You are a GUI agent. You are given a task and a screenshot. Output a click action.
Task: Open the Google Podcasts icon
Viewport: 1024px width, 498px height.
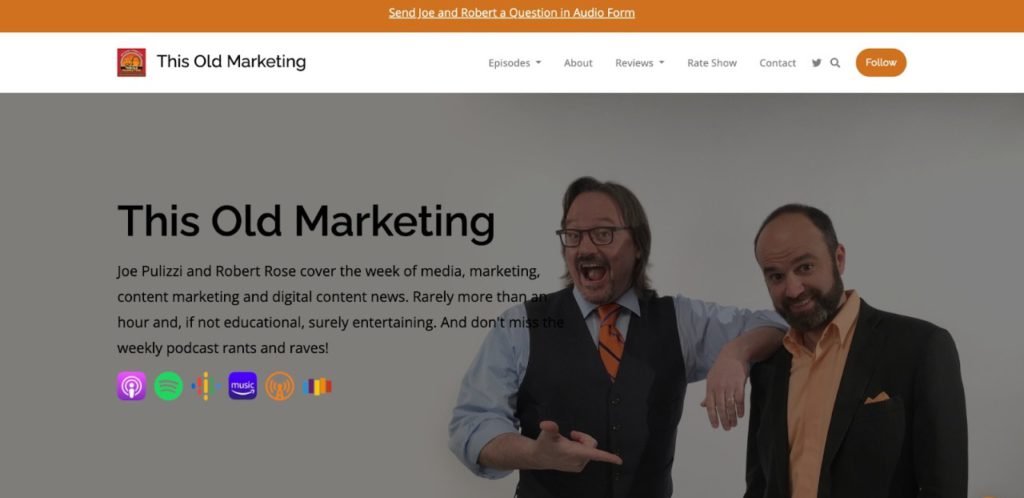[205, 386]
